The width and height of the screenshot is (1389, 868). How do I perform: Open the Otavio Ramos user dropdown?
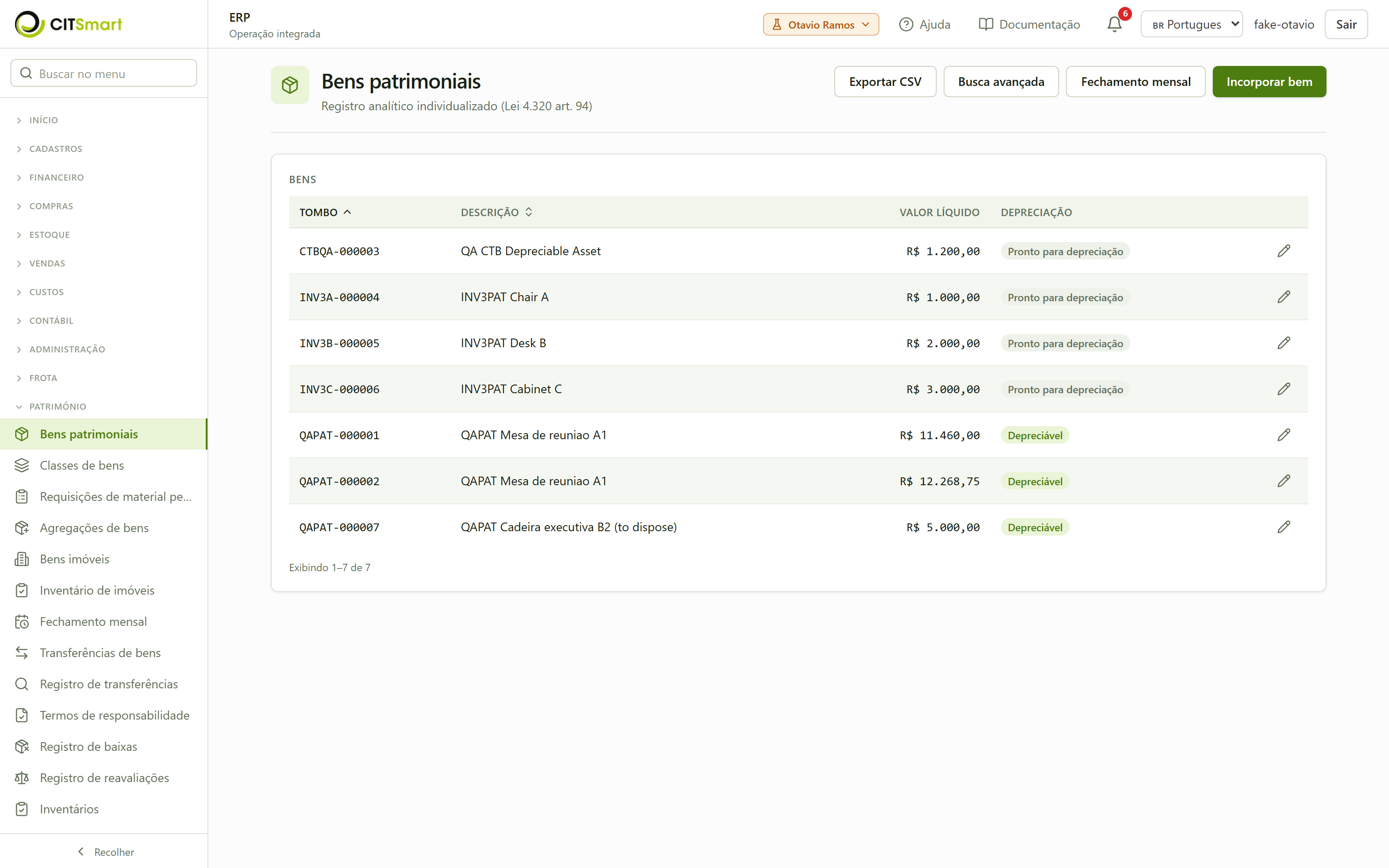821,24
